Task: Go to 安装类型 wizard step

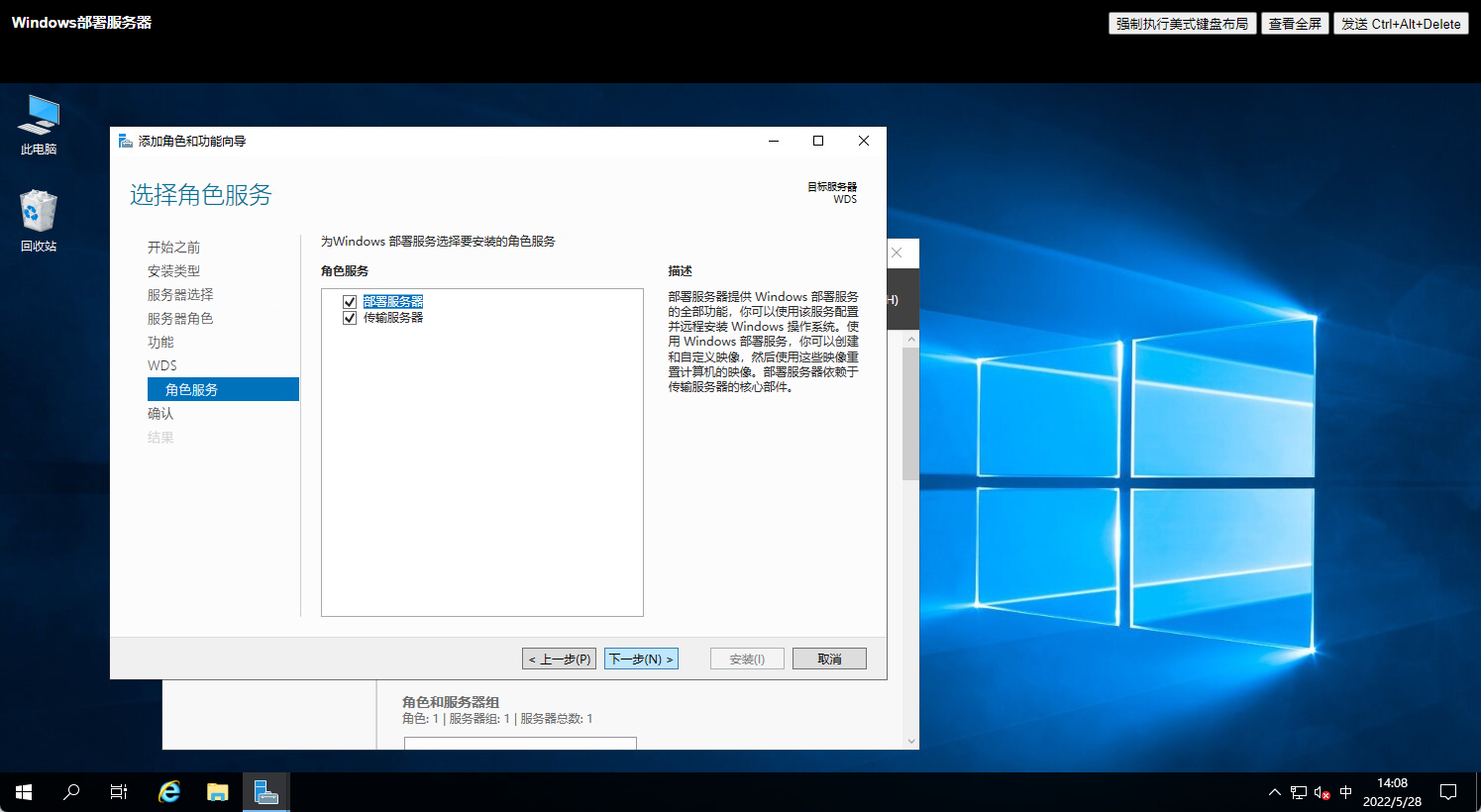Action: click(174, 271)
